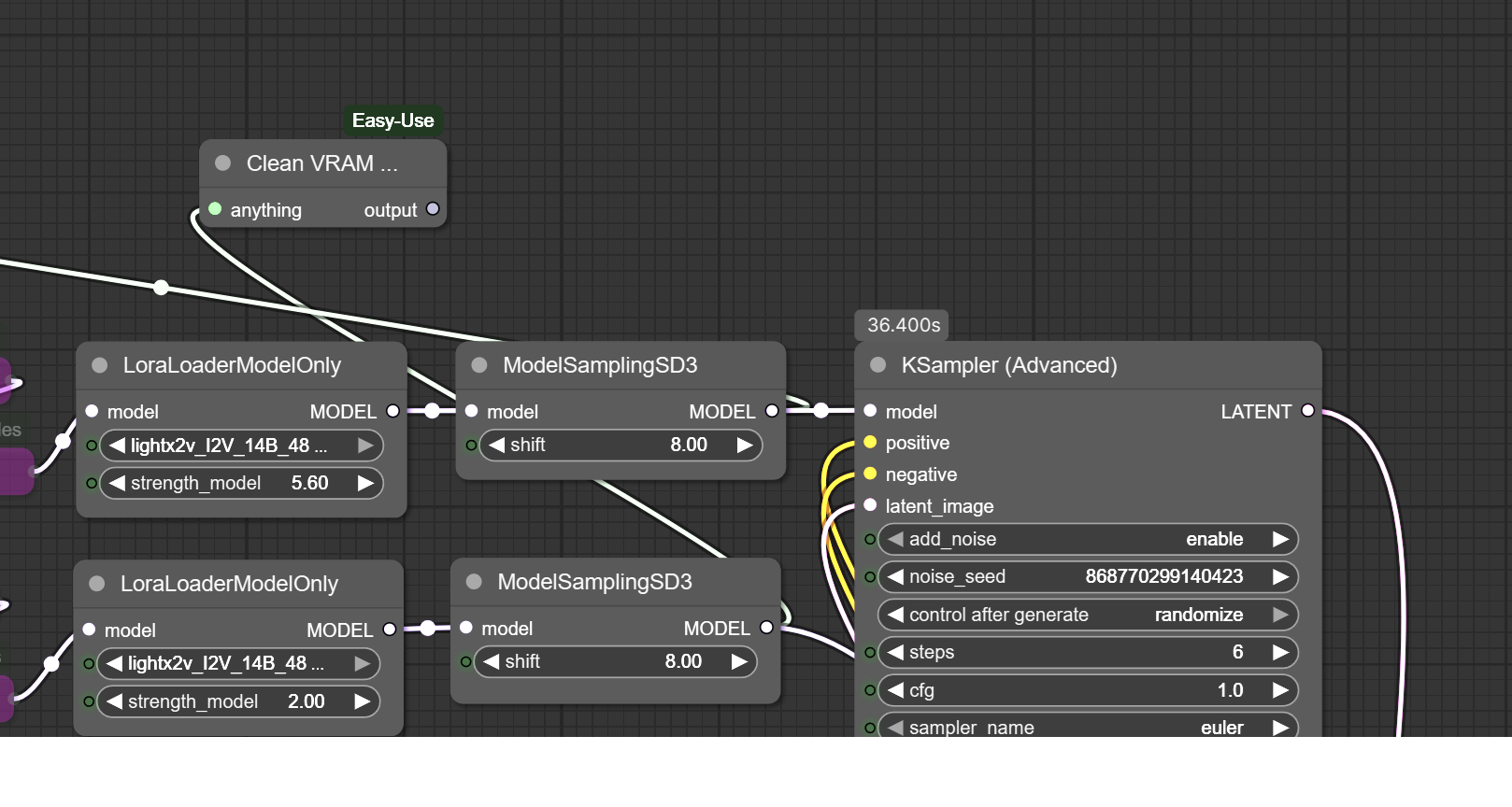Select previous LoRA file in upper LoraLoader

click(117, 446)
